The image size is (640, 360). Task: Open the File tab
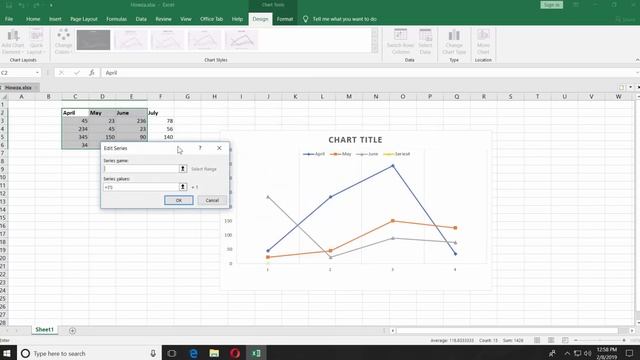tap(9, 19)
